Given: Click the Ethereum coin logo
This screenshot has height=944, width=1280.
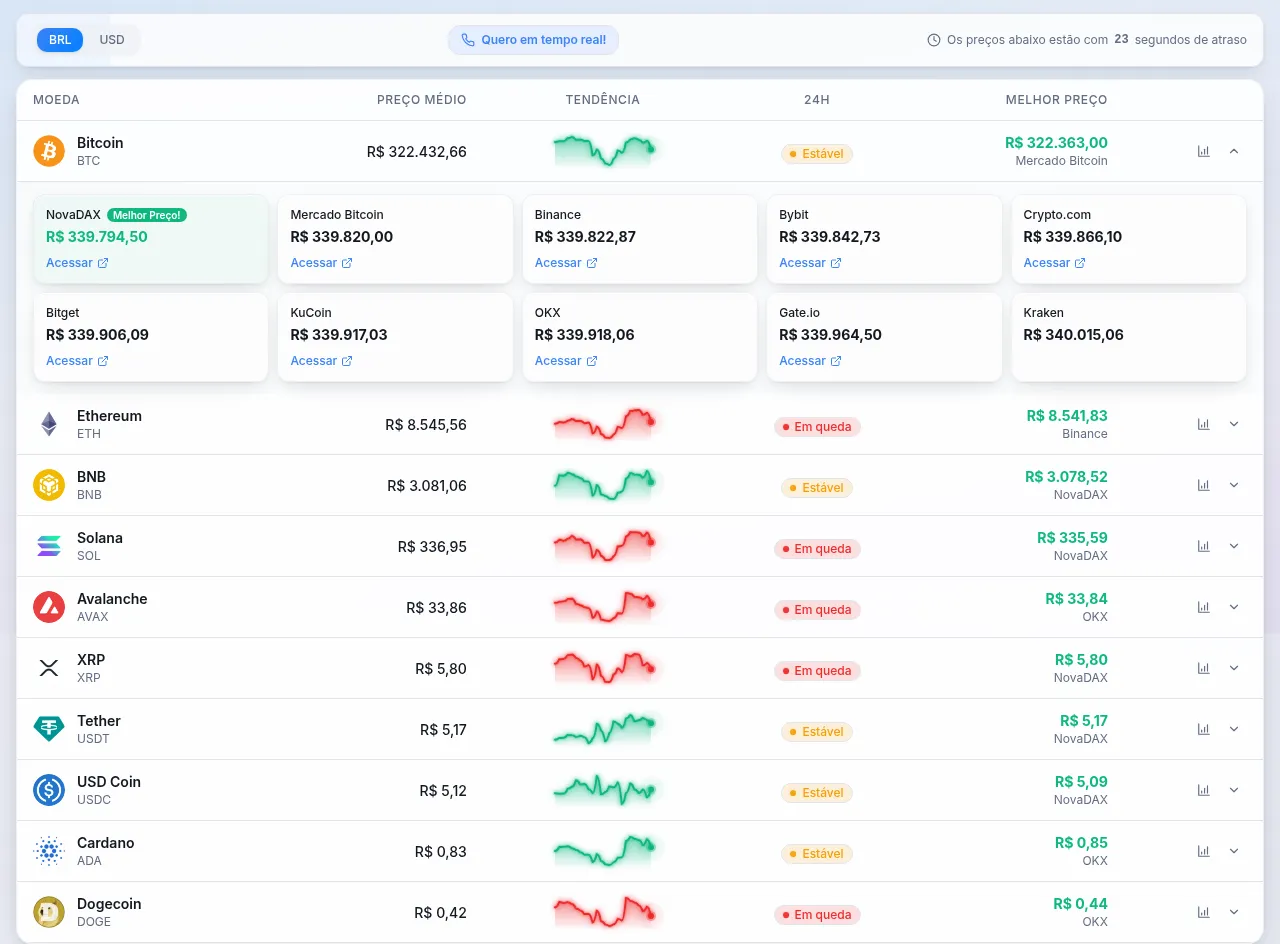Looking at the screenshot, I should 49,424.
